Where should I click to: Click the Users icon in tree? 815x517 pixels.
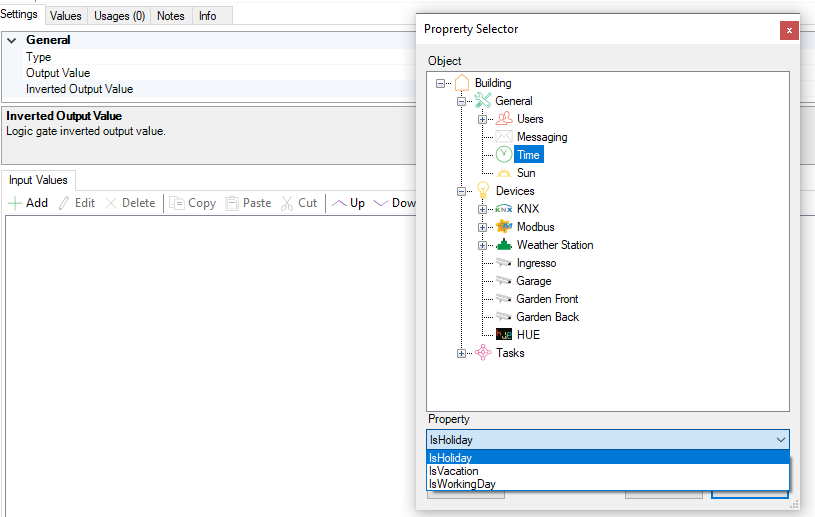click(504, 119)
